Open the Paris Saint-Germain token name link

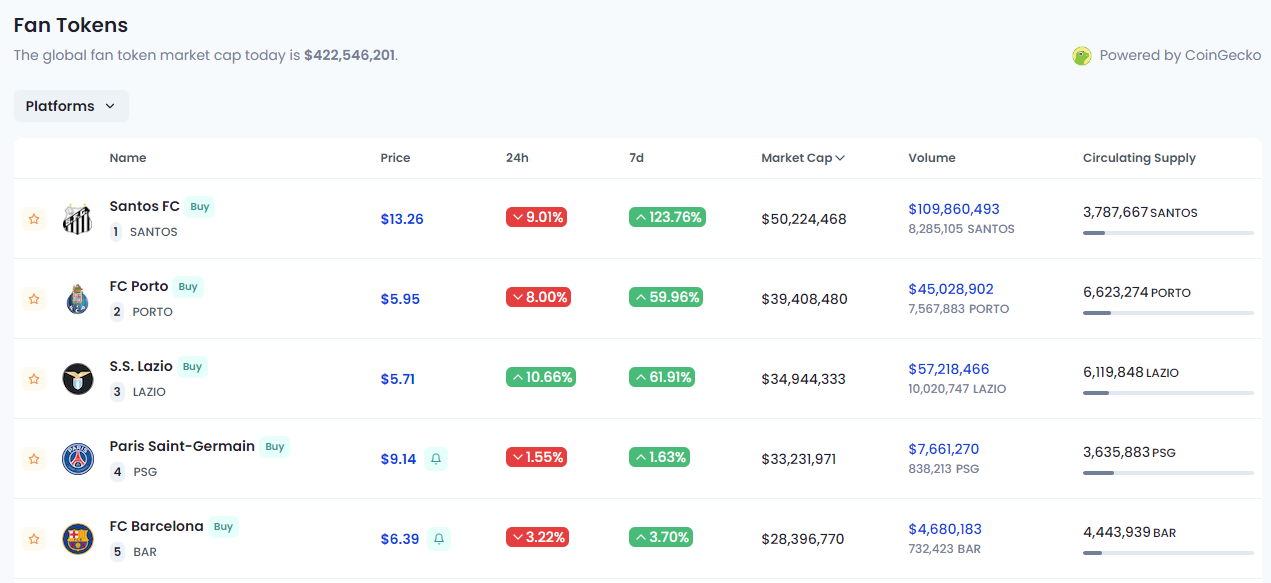click(x=182, y=446)
